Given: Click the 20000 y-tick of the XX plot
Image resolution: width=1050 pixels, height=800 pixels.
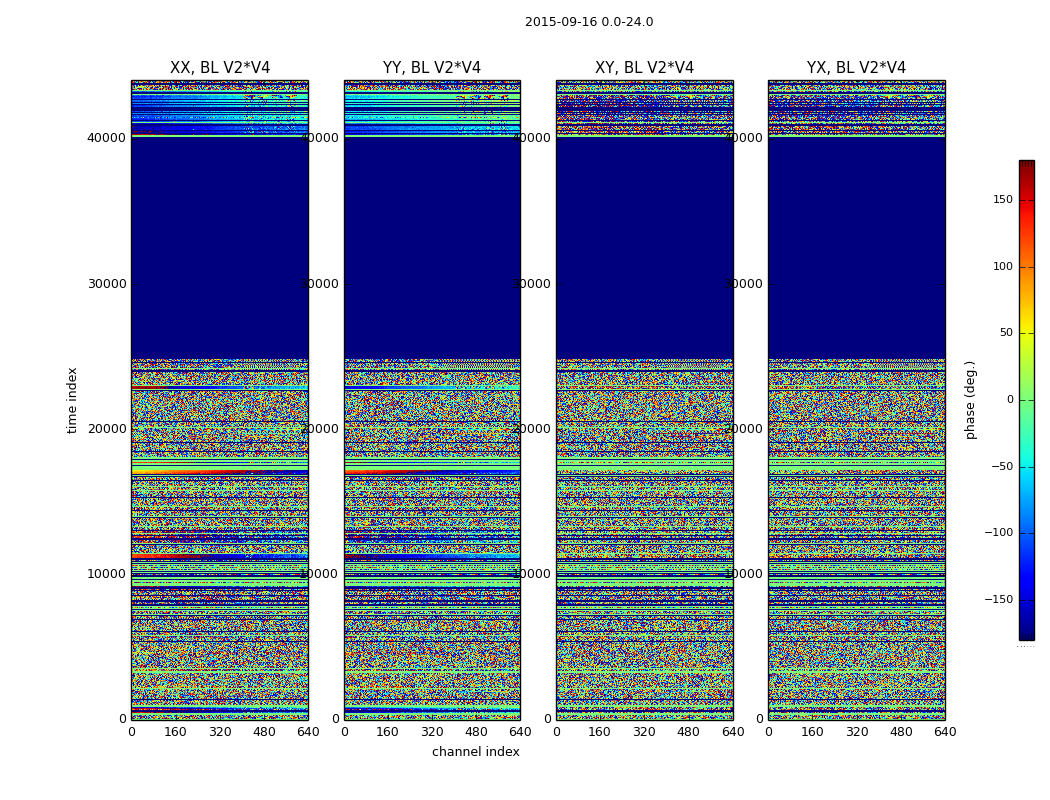Looking at the screenshot, I should pyautogui.click(x=106, y=428).
